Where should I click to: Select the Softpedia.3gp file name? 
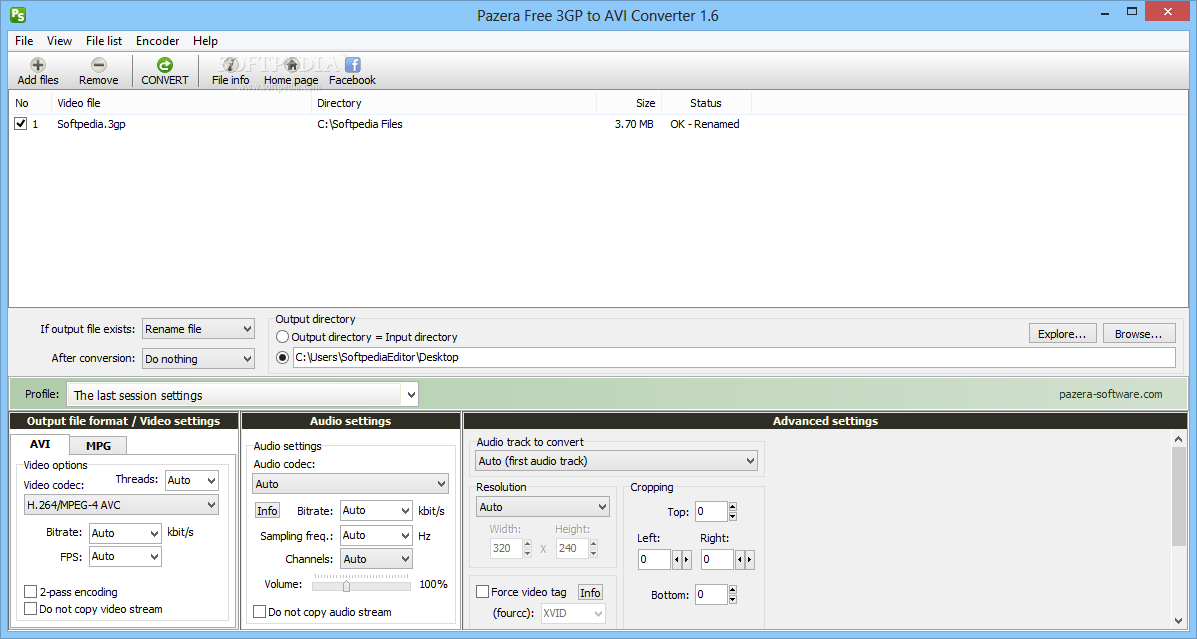[x=92, y=124]
